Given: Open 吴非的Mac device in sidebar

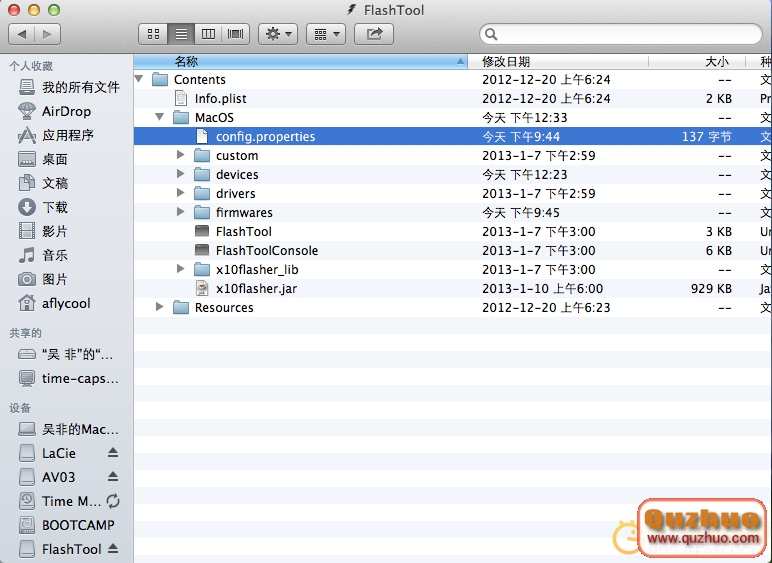Looking at the screenshot, I should [x=68, y=429].
